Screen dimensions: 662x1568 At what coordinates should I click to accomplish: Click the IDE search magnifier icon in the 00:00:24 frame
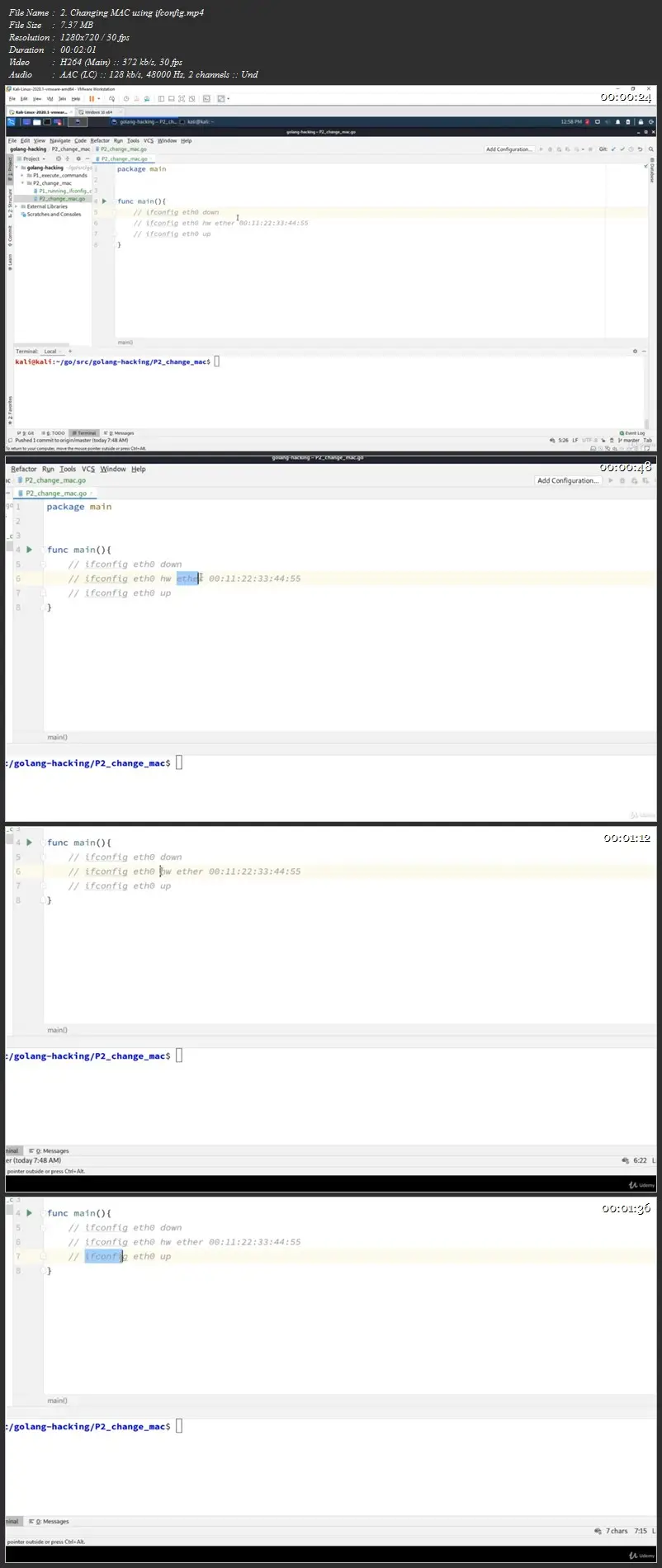[650, 149]
